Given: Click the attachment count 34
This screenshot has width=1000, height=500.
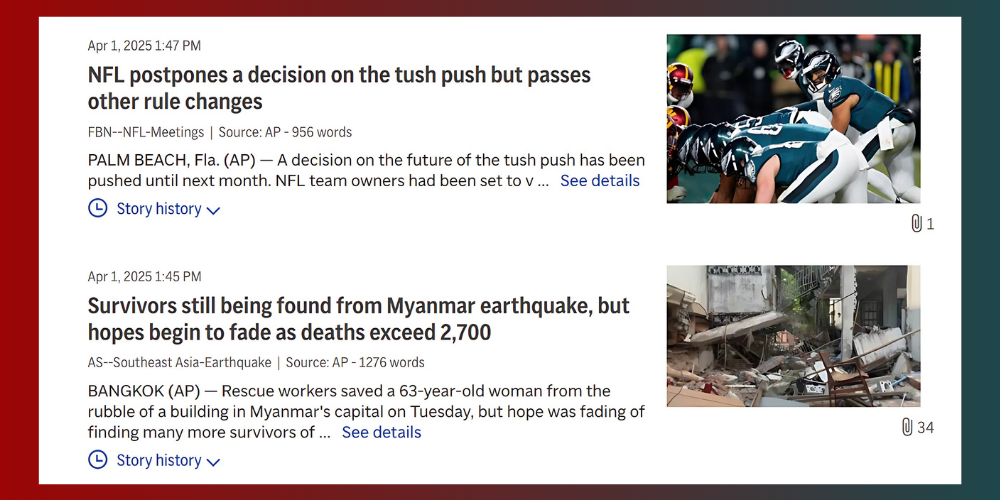Looking at the screenshot, I should click(926, 428).
